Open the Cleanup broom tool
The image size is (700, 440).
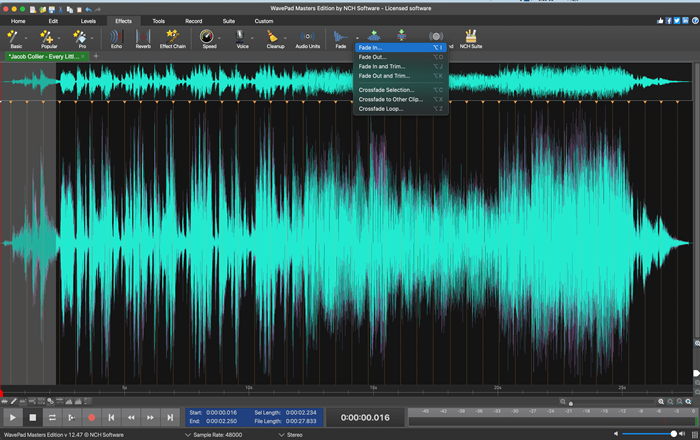pyautogui.click(x=273, y=38)
